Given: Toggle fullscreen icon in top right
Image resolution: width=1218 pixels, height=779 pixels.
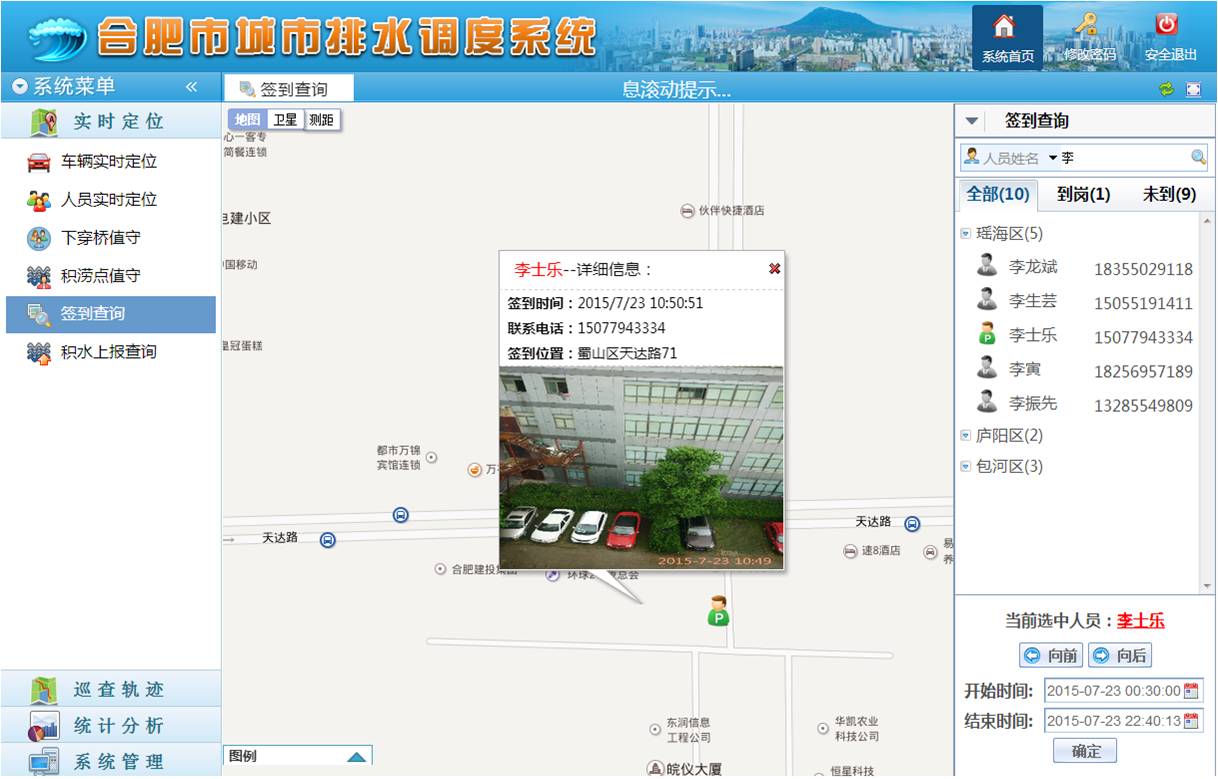Looking at the screenshot, I should click(x=1193, y=89).
